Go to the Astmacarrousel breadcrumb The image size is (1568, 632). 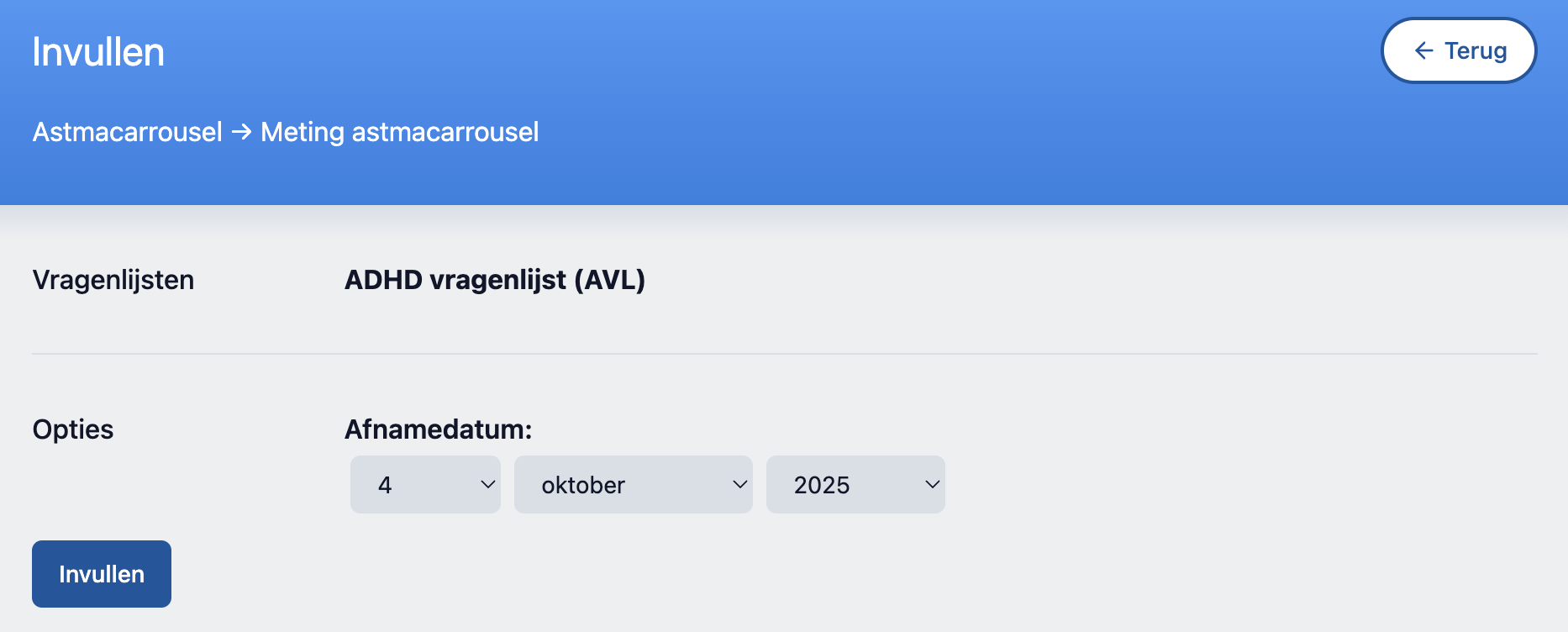tap(127, 132)
